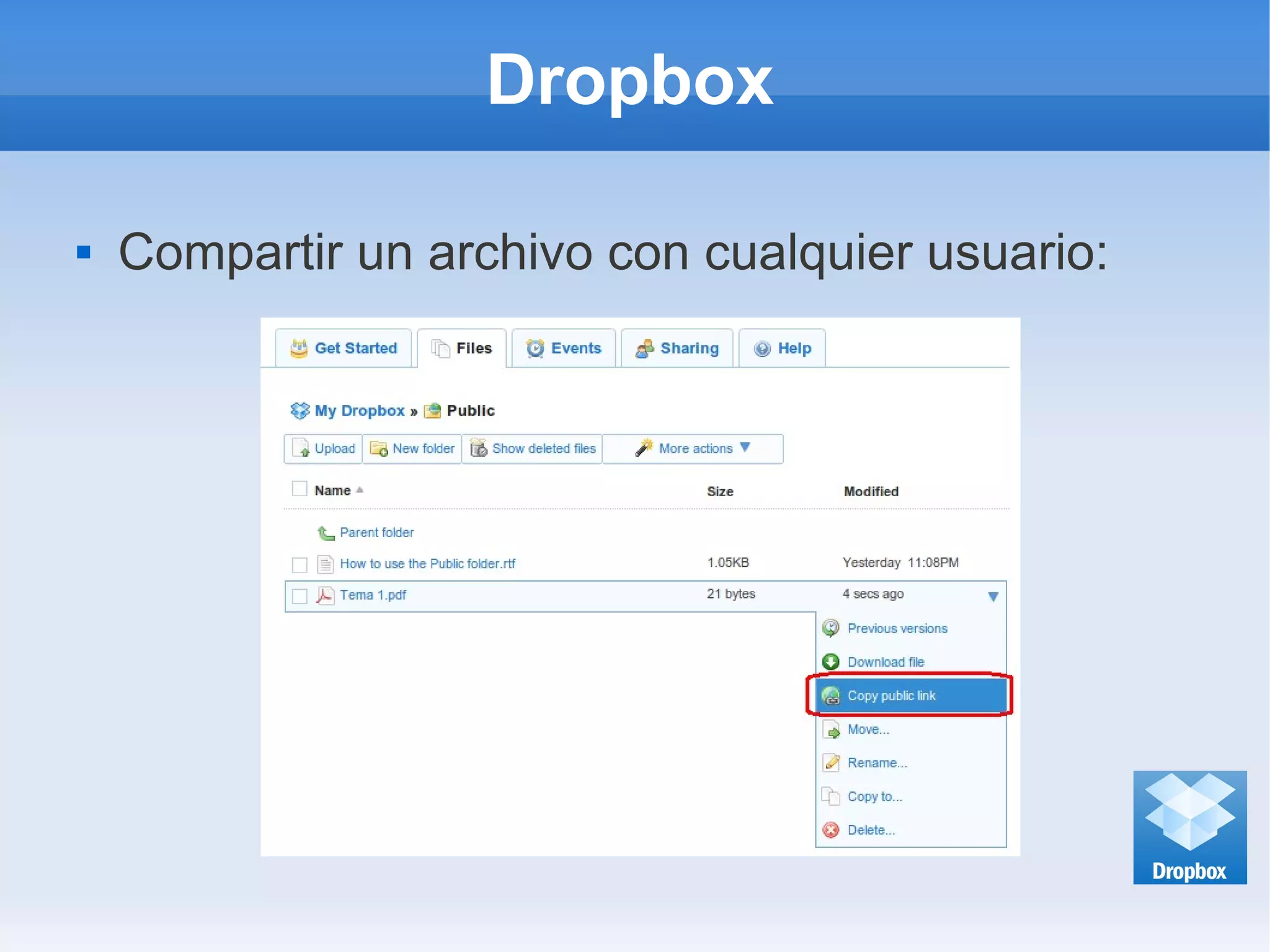Open the Get Started tab

(x=344, y=348)
